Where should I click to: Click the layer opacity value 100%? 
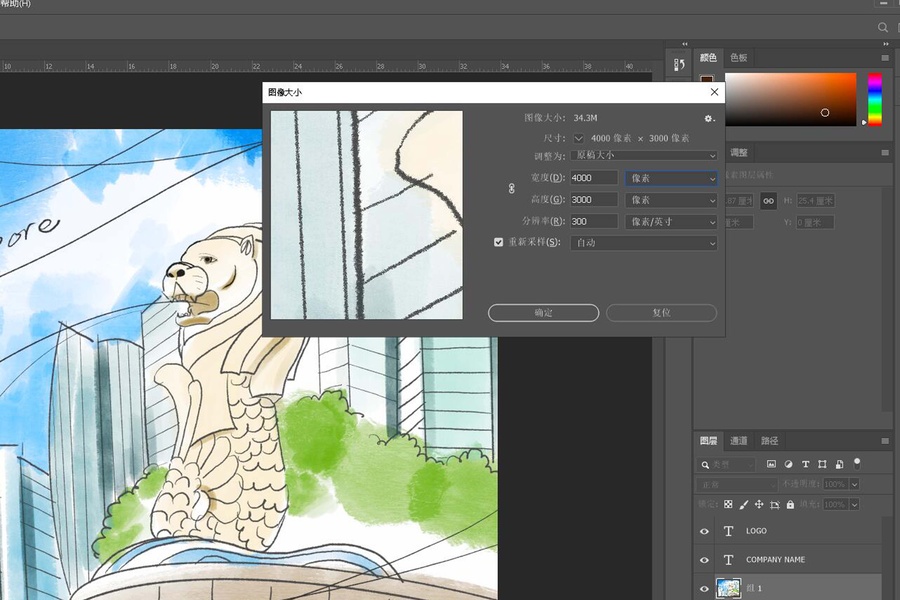(x=835, y=485)
